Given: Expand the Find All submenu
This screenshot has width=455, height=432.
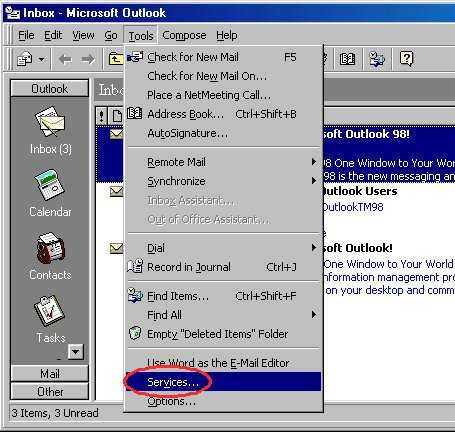Looking at the screenshot, I should (223, 315).
